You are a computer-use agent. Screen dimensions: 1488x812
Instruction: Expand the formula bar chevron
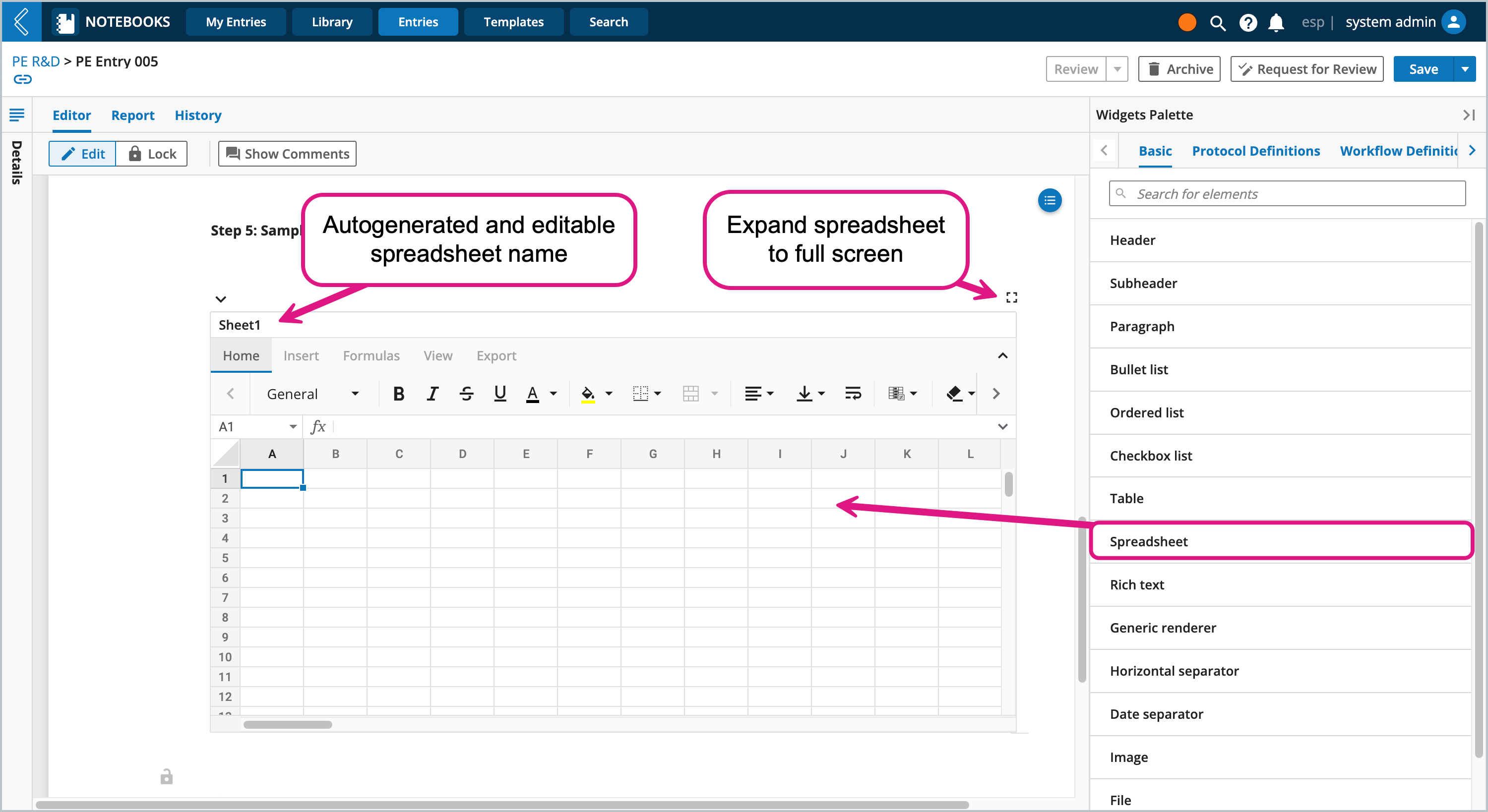[1002, 427]
